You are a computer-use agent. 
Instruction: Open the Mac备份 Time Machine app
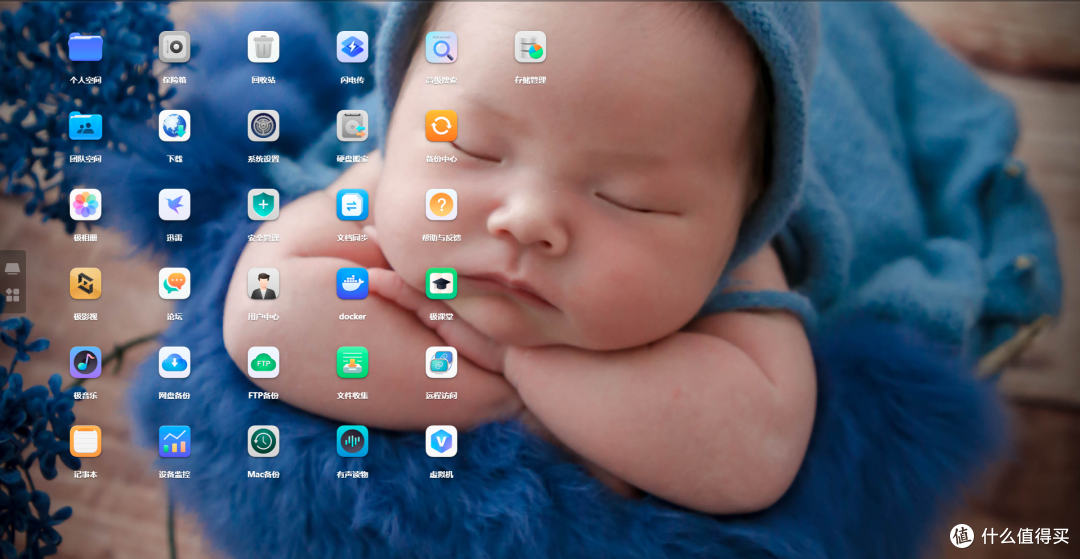[263, 441]
